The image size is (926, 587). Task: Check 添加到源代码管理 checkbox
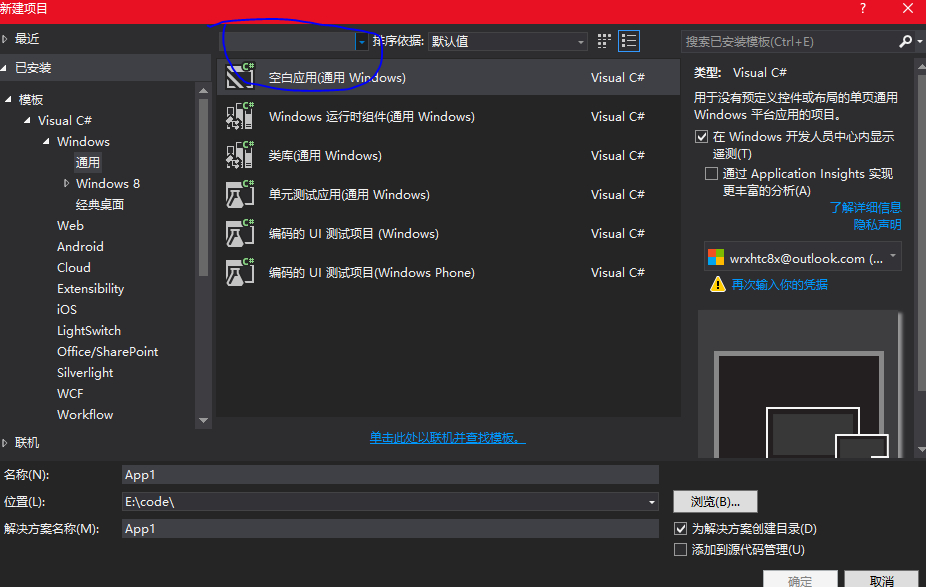coord(680,549)
